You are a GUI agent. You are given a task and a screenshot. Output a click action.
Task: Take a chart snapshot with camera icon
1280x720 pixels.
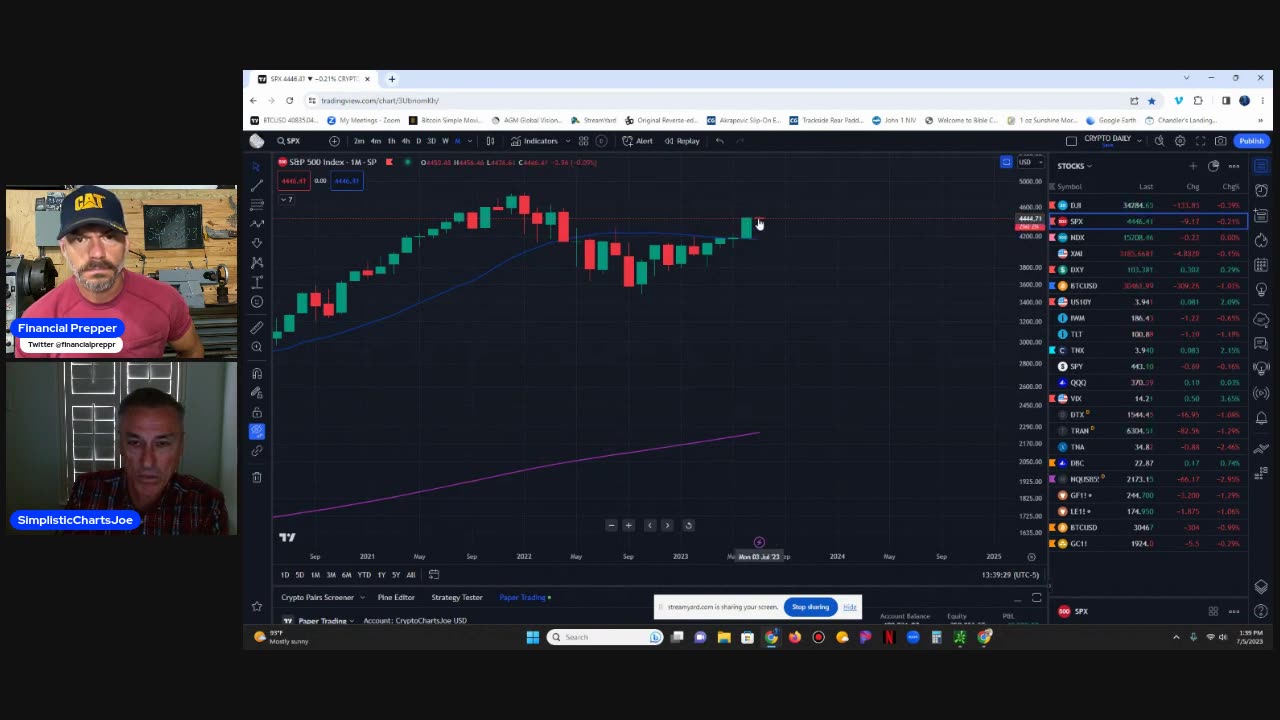pos(1220,141)
